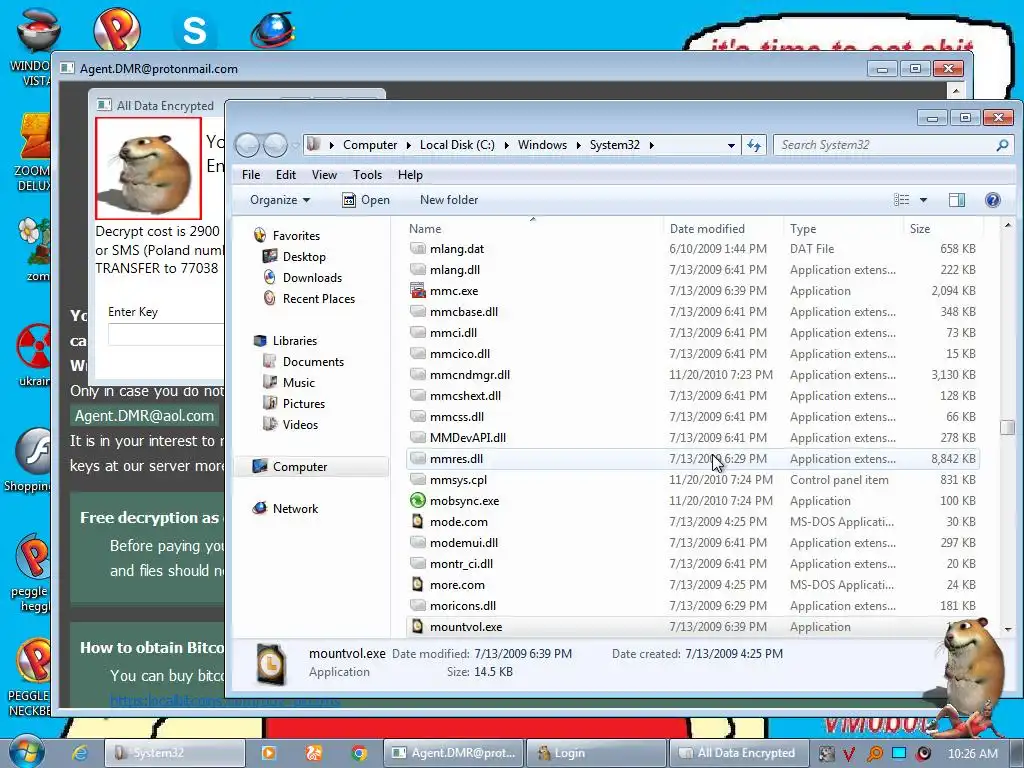Expand the arrow after Computer in address bar
Image resolution: width=1024 pixels, height=768 pixels.
pyautogui.click(x=408, y=145)
